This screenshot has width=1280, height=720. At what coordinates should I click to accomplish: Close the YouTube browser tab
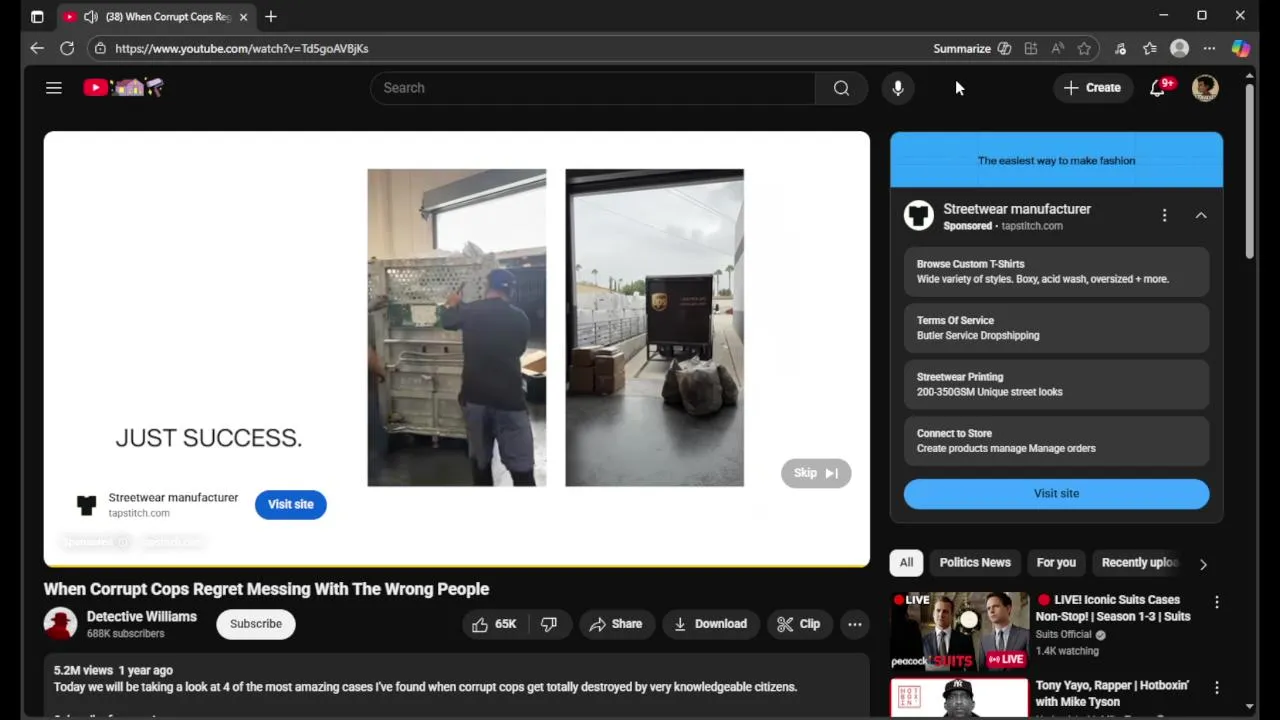[243, 17]
